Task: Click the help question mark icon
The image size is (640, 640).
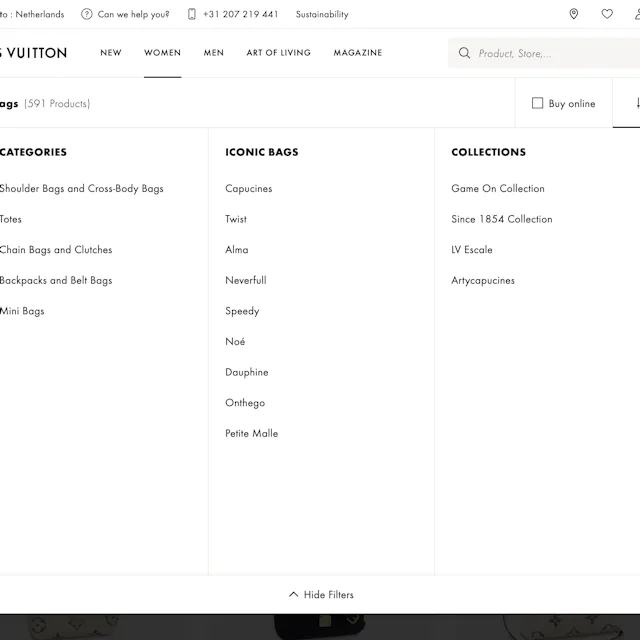Action: (87, 14)
